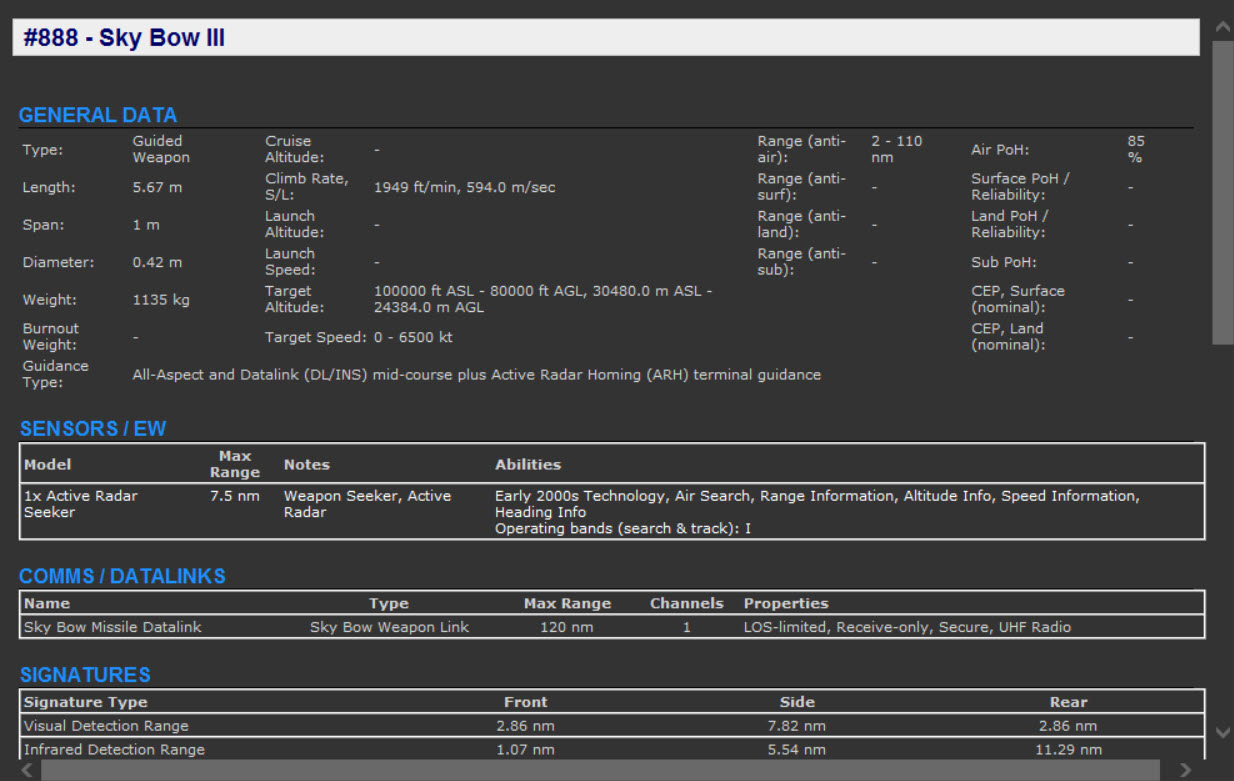Click the GENERAL DATA section heading
1234x781 pixels.
click(x=98, y=115)
